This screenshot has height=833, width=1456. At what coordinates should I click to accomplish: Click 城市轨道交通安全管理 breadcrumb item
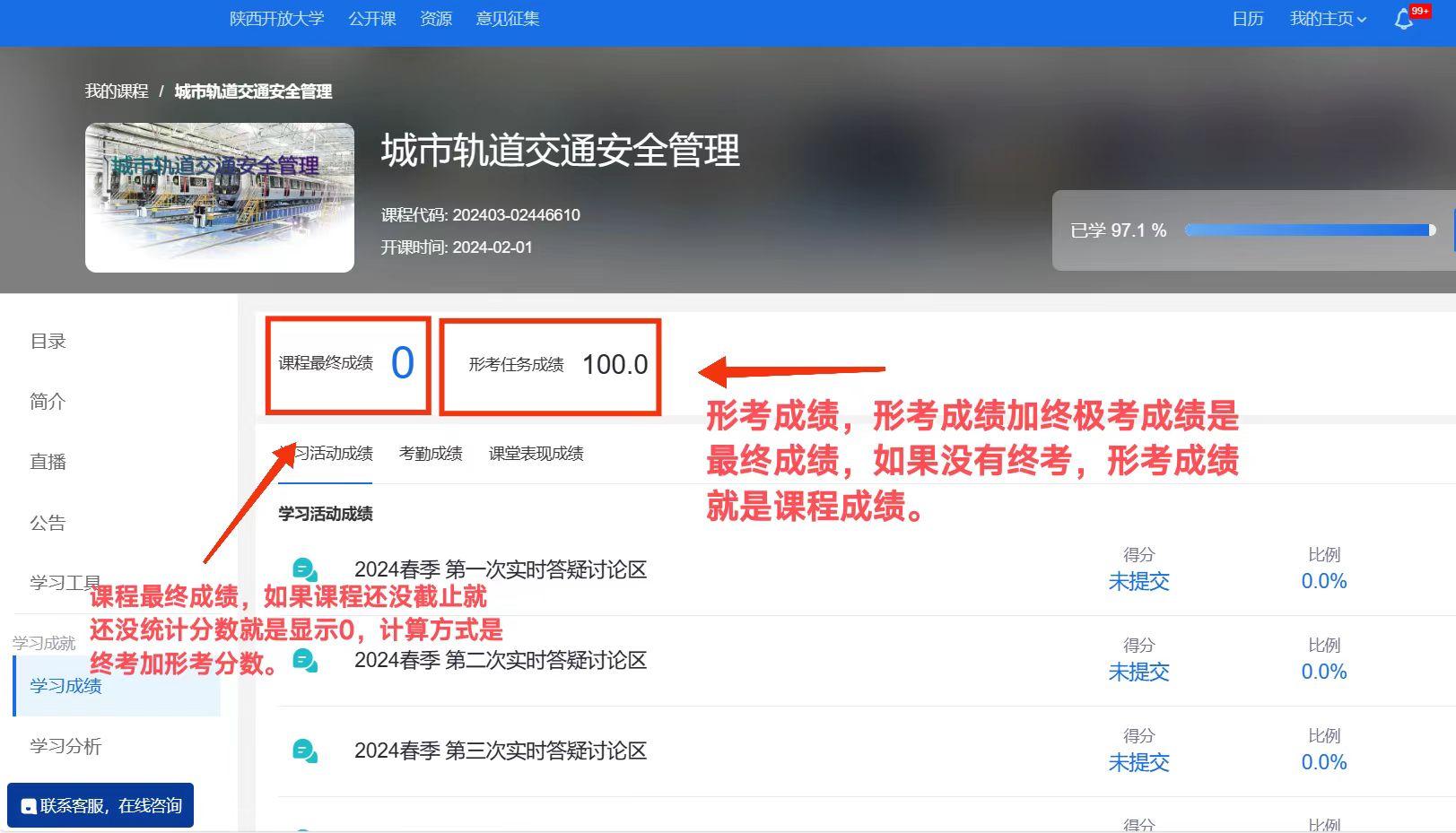253,91
